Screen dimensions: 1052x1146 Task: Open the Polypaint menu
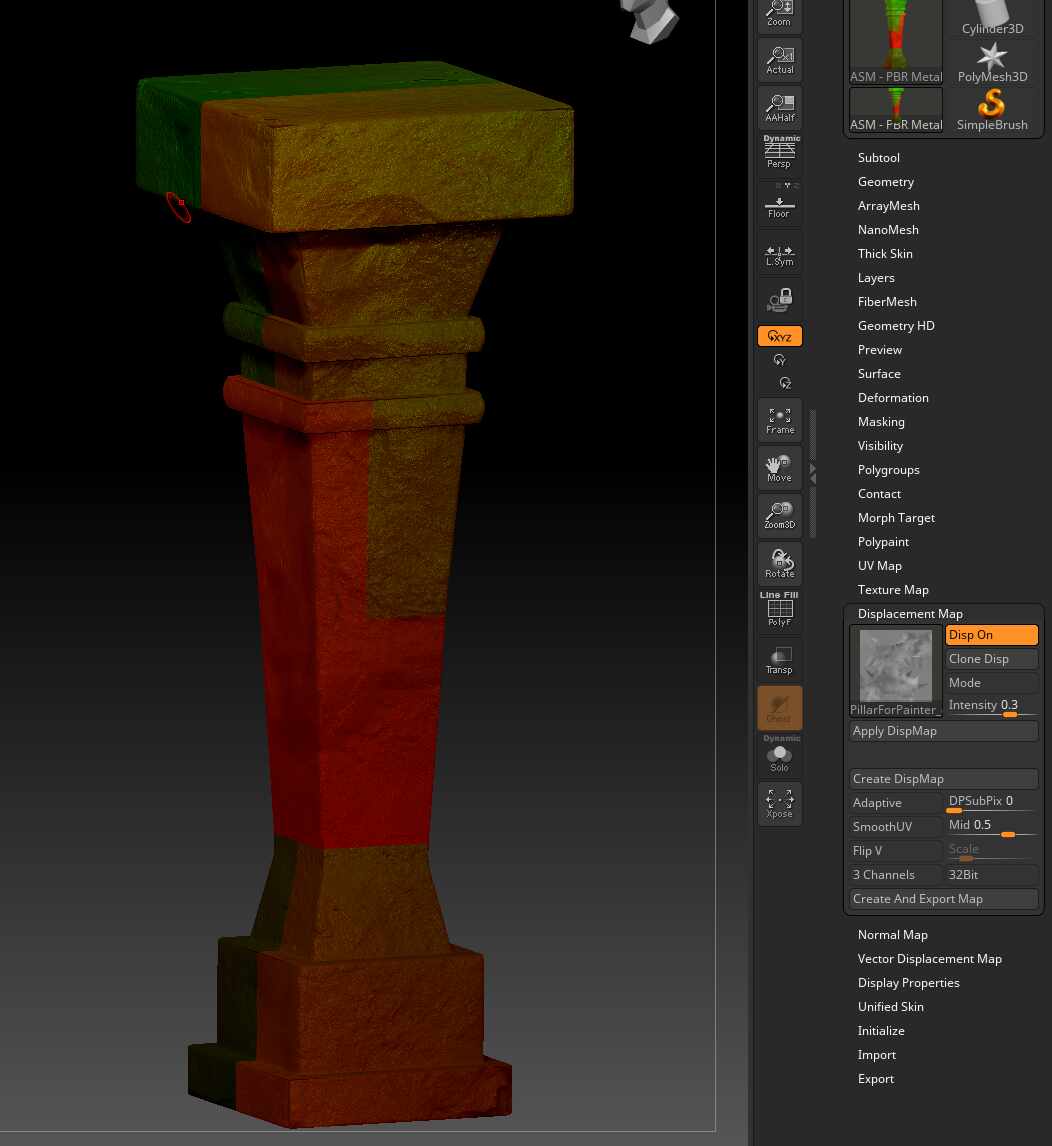883,542
